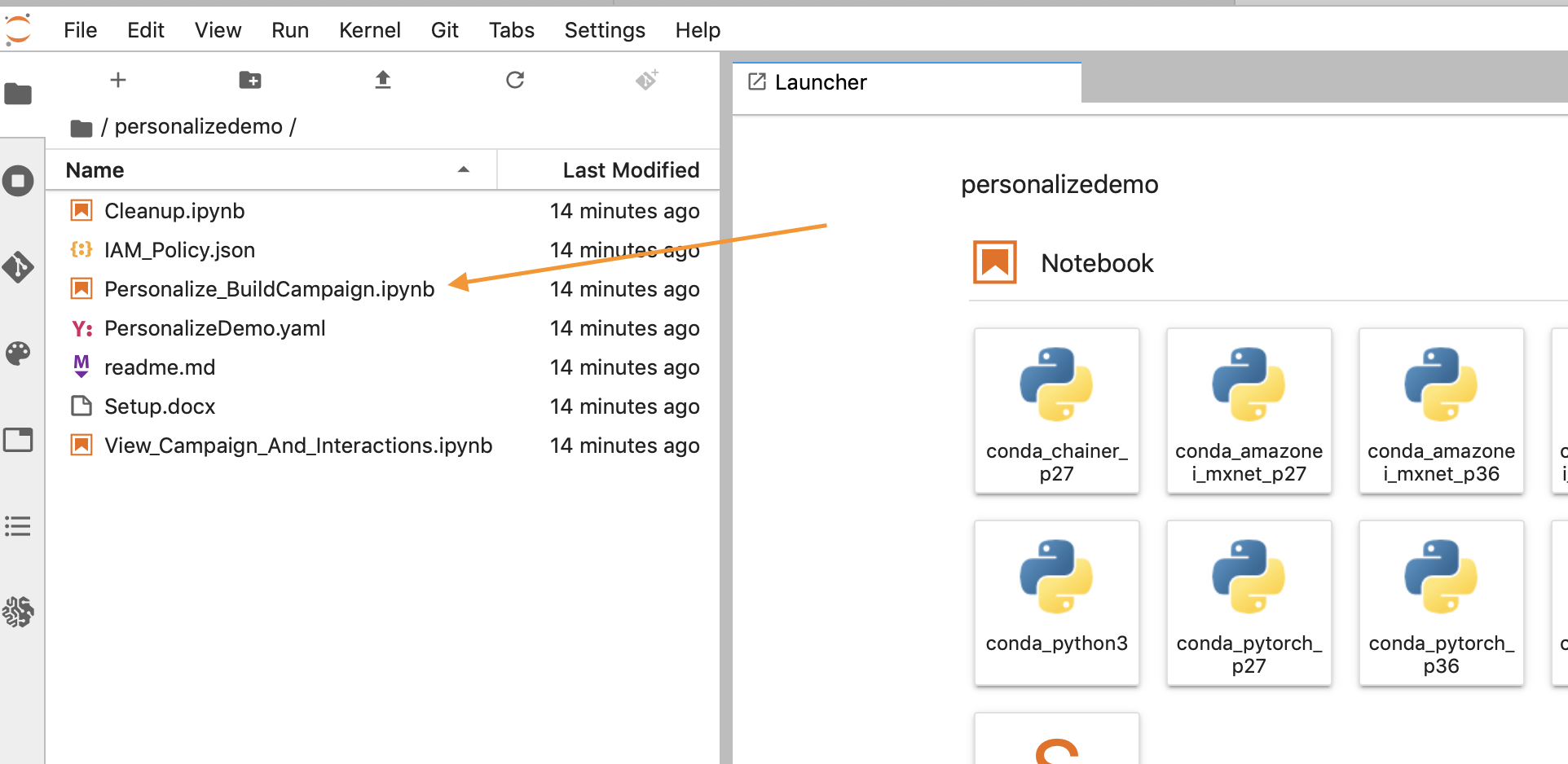Click the Notebook section icon in Launcher
The width and height of the screenshot is (1568, 764).
(x=995, y=262)
